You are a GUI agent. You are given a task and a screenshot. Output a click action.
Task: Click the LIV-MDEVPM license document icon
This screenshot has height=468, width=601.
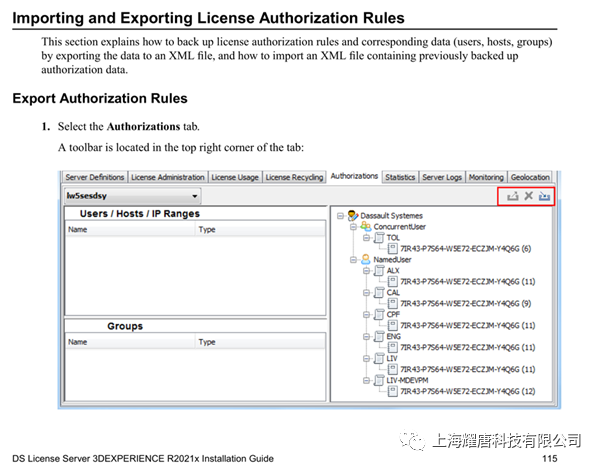[x=379, y=380]
